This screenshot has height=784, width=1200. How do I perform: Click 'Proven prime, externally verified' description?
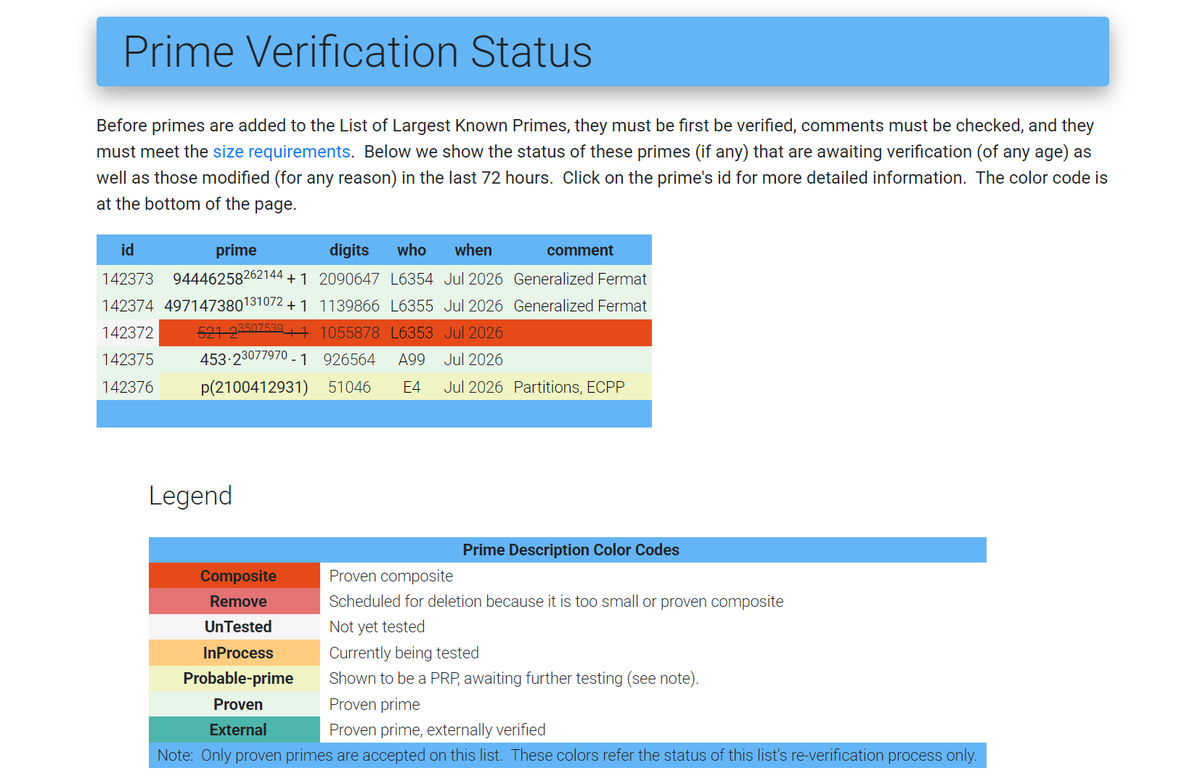coord(438,730)
